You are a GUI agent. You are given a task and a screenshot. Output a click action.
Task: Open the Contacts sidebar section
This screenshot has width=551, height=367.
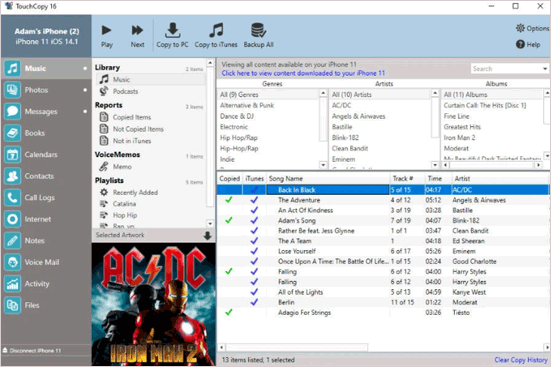[46, 176]
